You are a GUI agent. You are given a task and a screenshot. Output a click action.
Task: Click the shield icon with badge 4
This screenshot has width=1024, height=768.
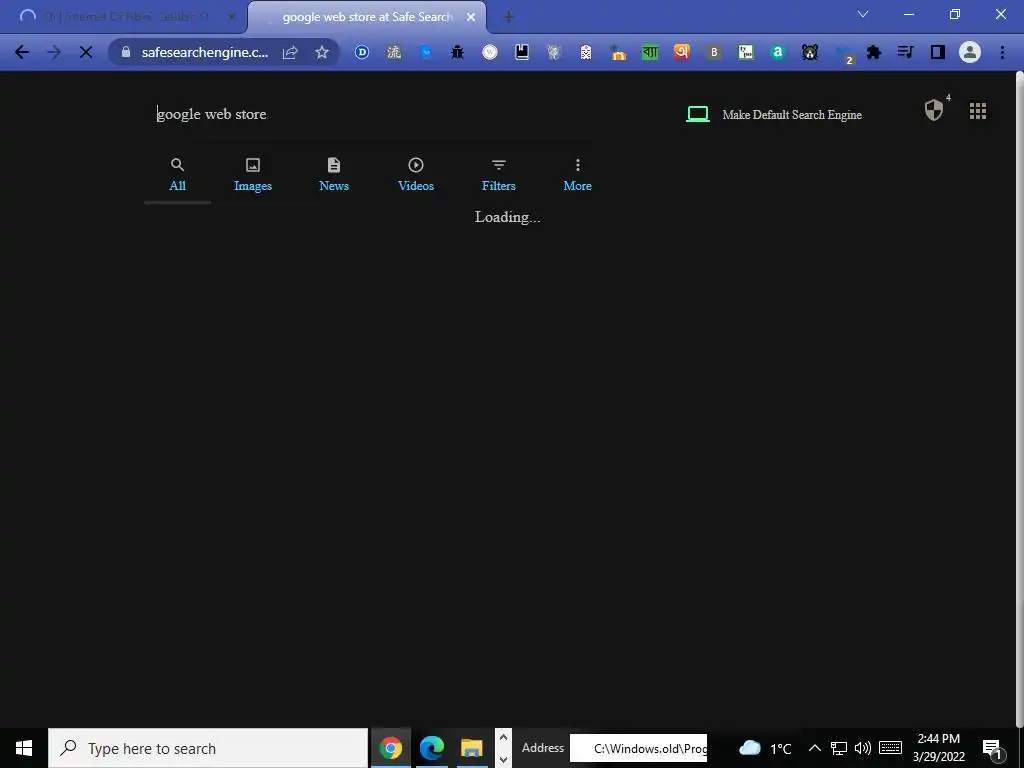point(935,110)
